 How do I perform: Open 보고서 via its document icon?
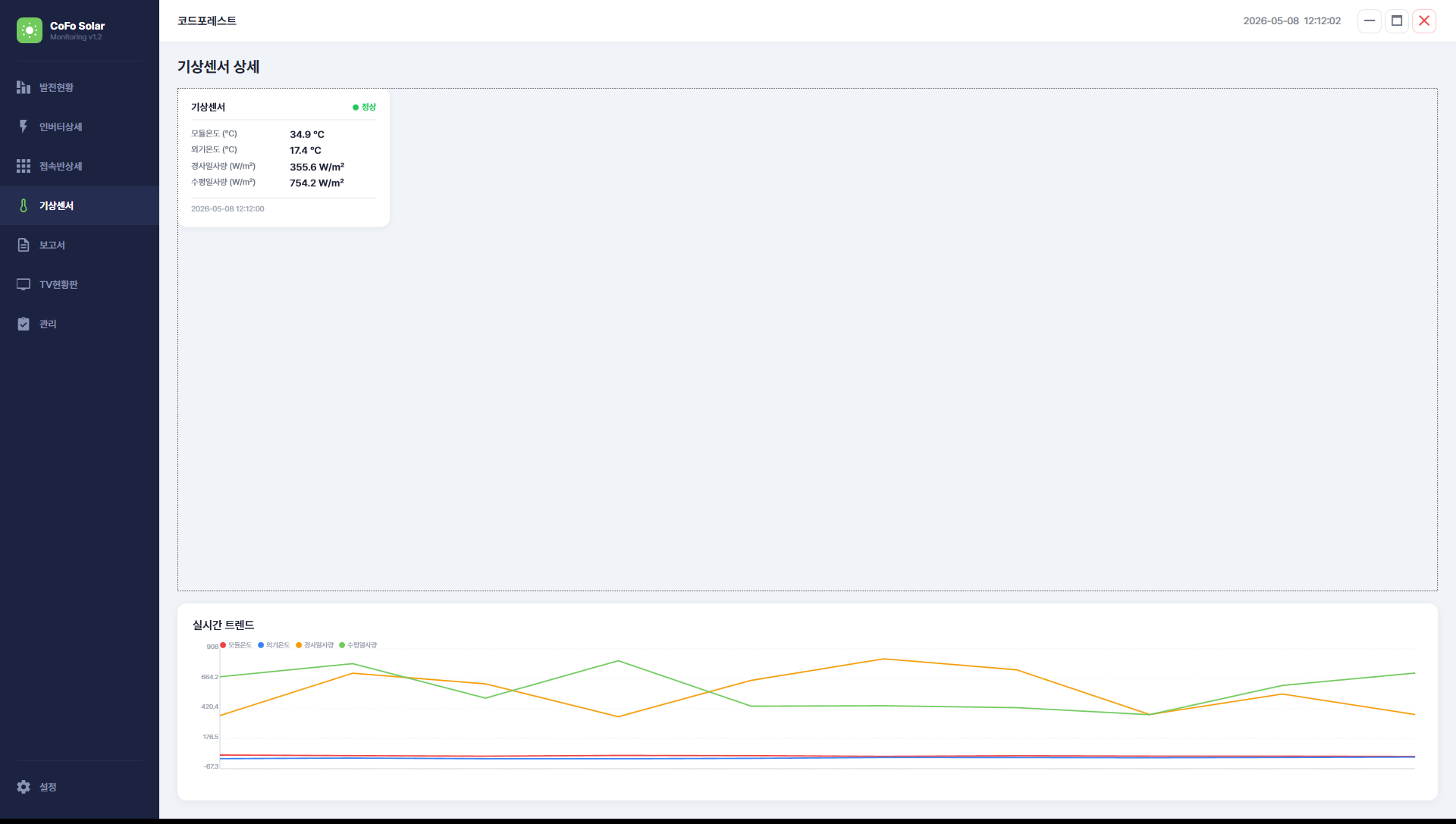tap(24, 245)
